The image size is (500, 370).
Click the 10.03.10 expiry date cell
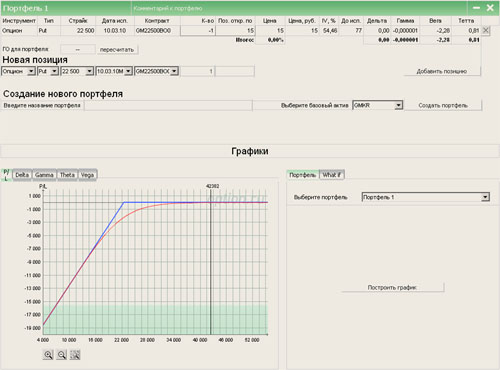pos(115,31)
